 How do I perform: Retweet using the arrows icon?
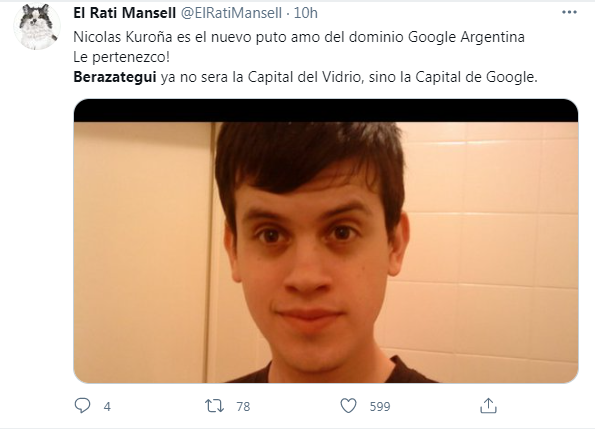(x=214, y=406)
